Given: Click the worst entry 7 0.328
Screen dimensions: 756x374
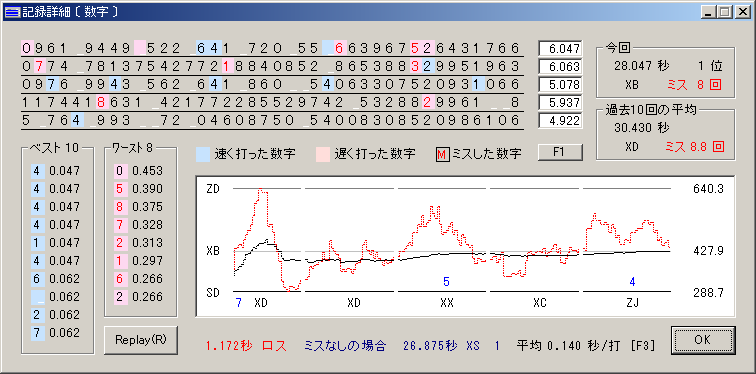Looking at the screenshot, I should (138, 225).
